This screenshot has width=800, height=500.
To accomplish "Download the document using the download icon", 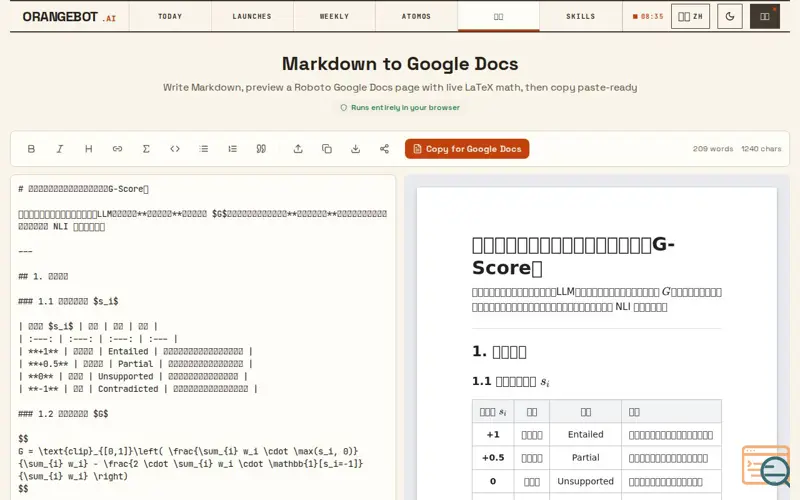I will point(356,149).
